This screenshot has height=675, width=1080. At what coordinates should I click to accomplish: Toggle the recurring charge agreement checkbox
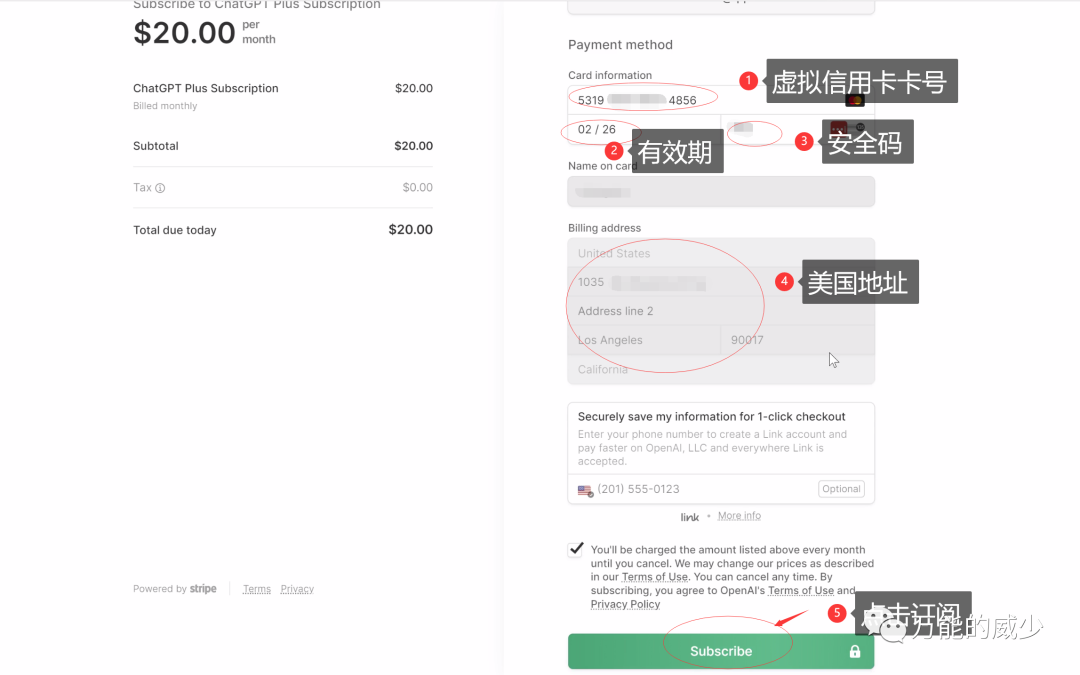point(576,549)
